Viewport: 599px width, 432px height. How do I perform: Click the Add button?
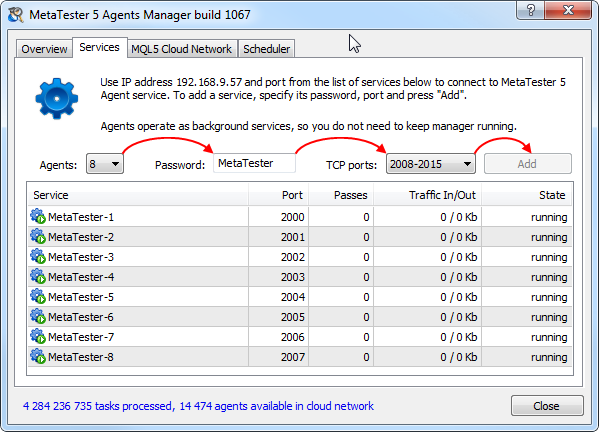pyautogui.click(x=528, y=164)
